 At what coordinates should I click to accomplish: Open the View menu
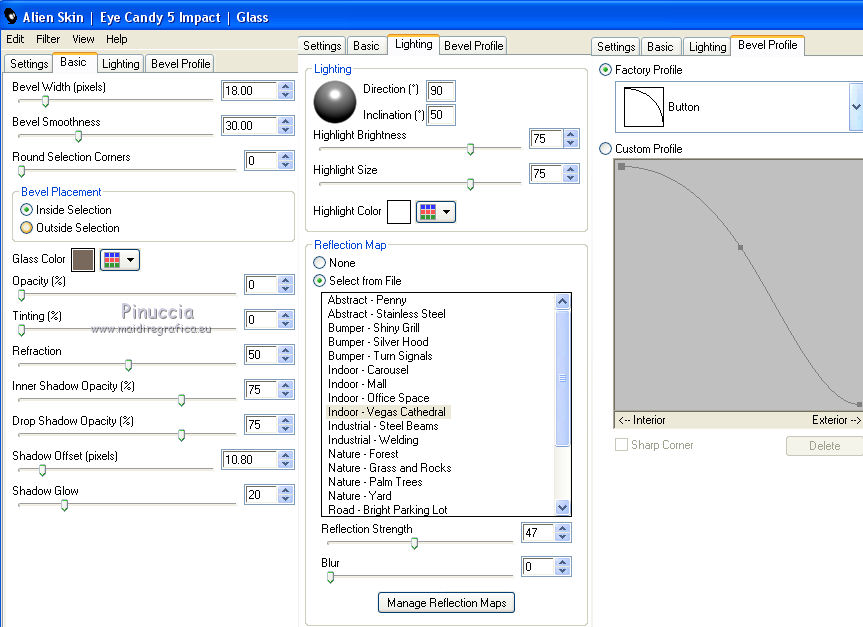point(83,39)
